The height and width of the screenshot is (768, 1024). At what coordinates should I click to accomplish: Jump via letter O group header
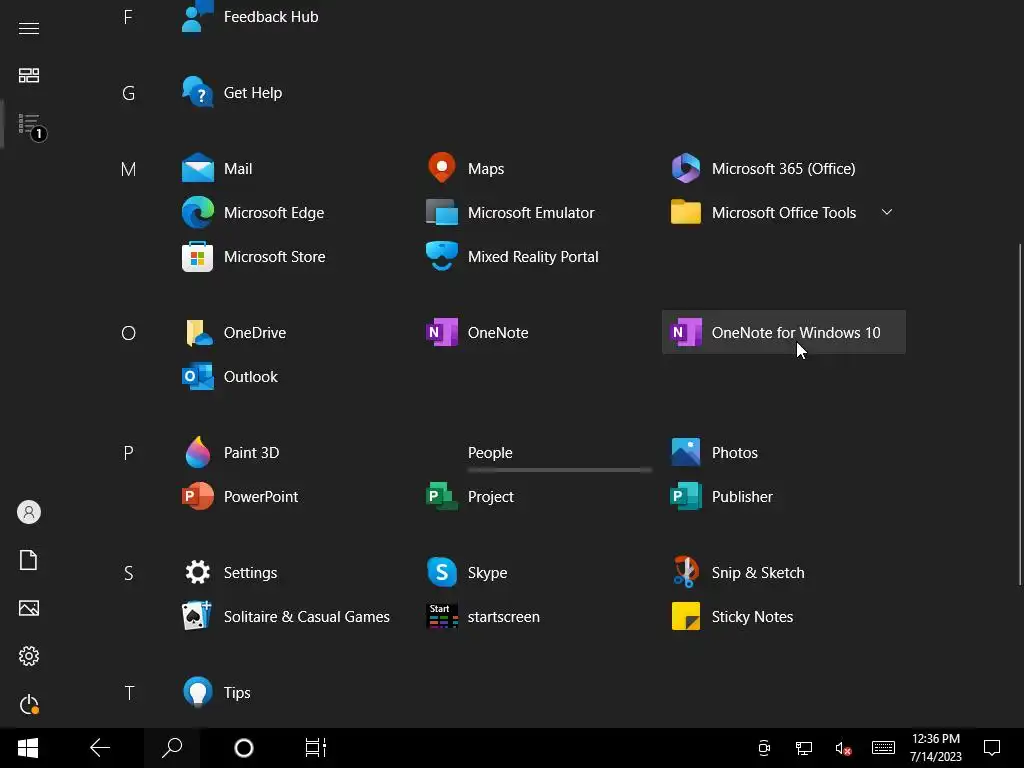pos(129,333)
